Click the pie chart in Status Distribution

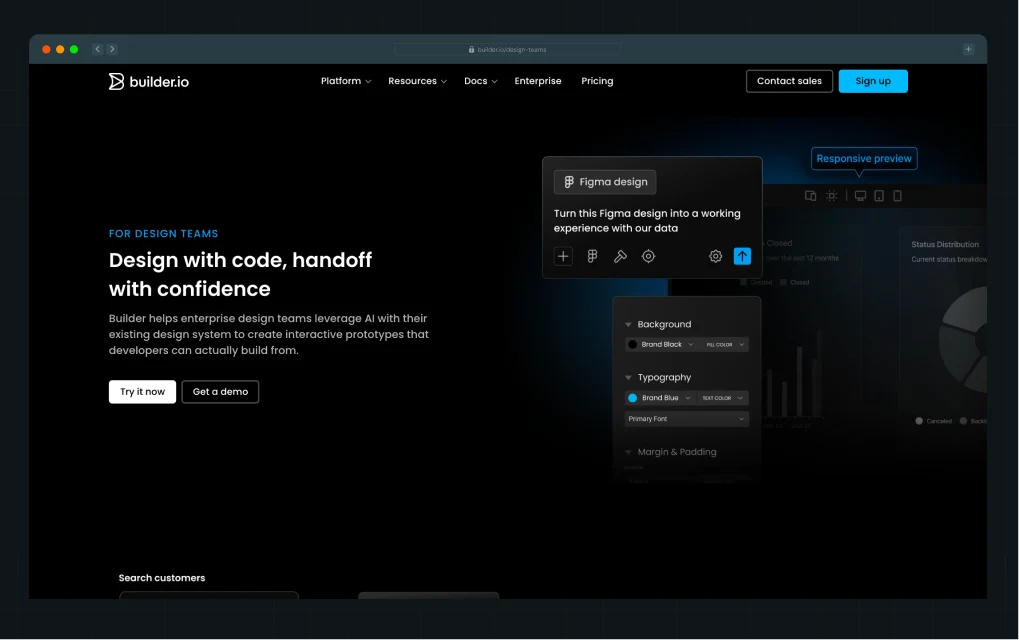(963, 338)
